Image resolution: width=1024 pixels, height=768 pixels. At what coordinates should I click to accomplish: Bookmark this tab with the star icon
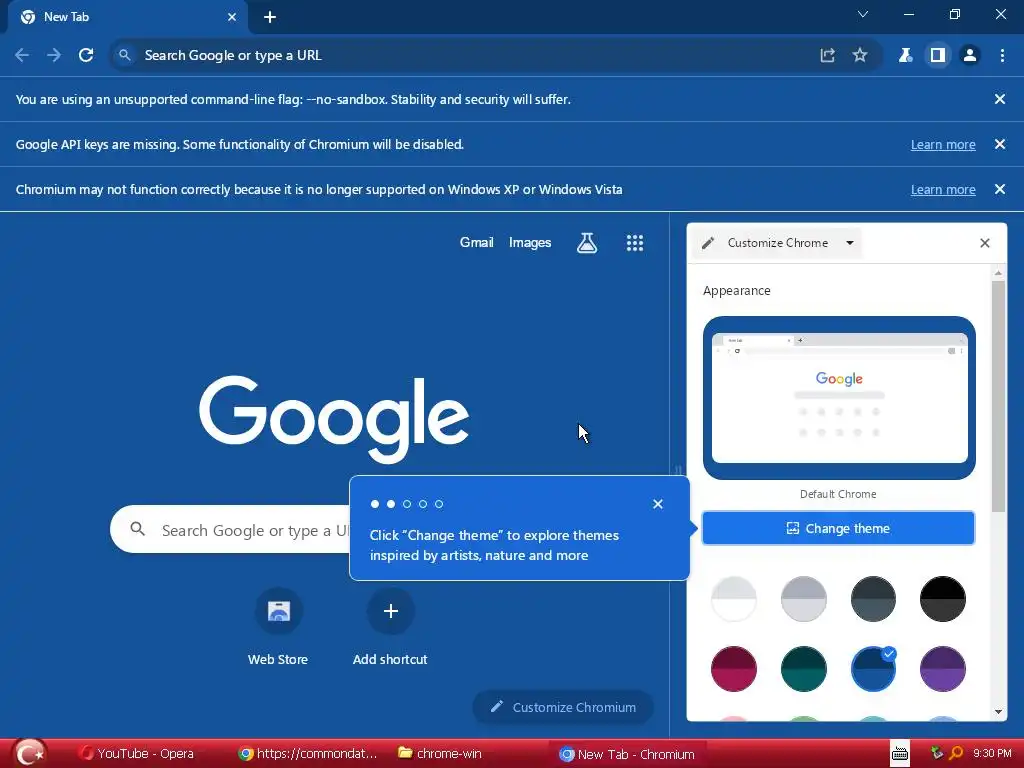click(x=860, y=56)
